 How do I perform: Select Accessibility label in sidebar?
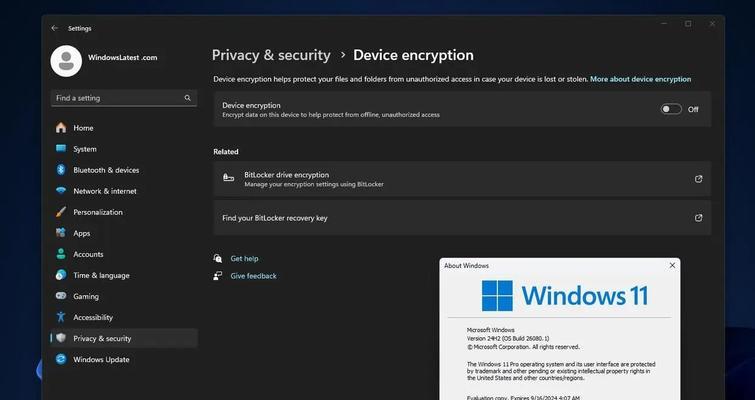[93, 317]
